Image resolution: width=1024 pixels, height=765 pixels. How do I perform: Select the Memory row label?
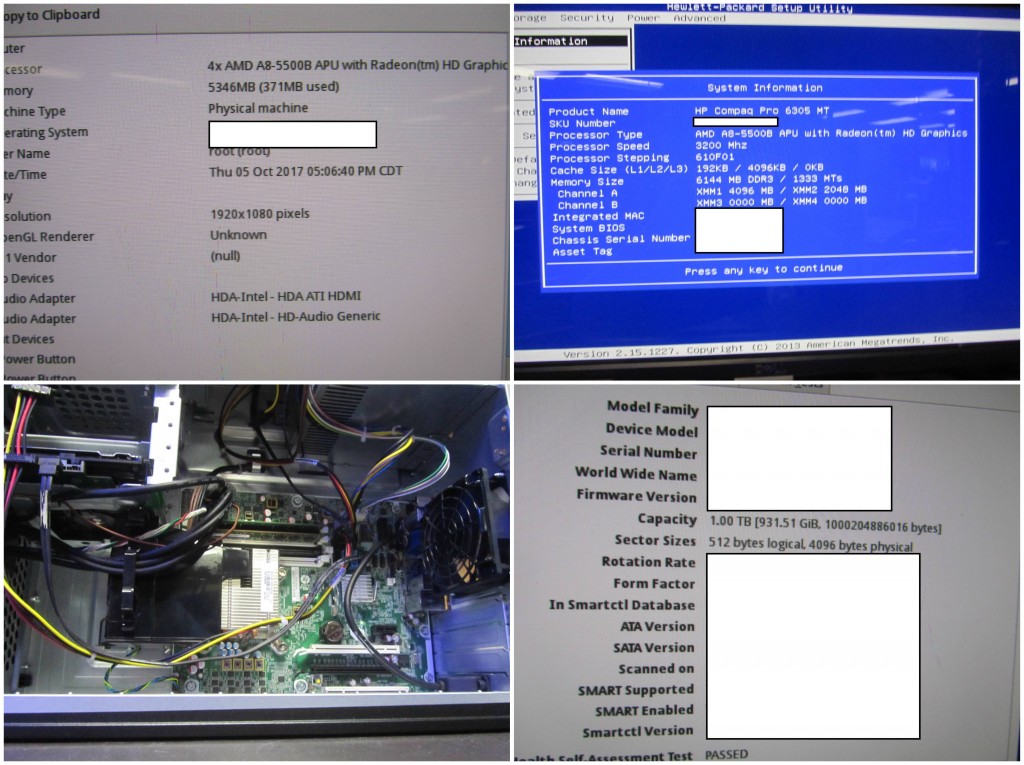(18, 90)
